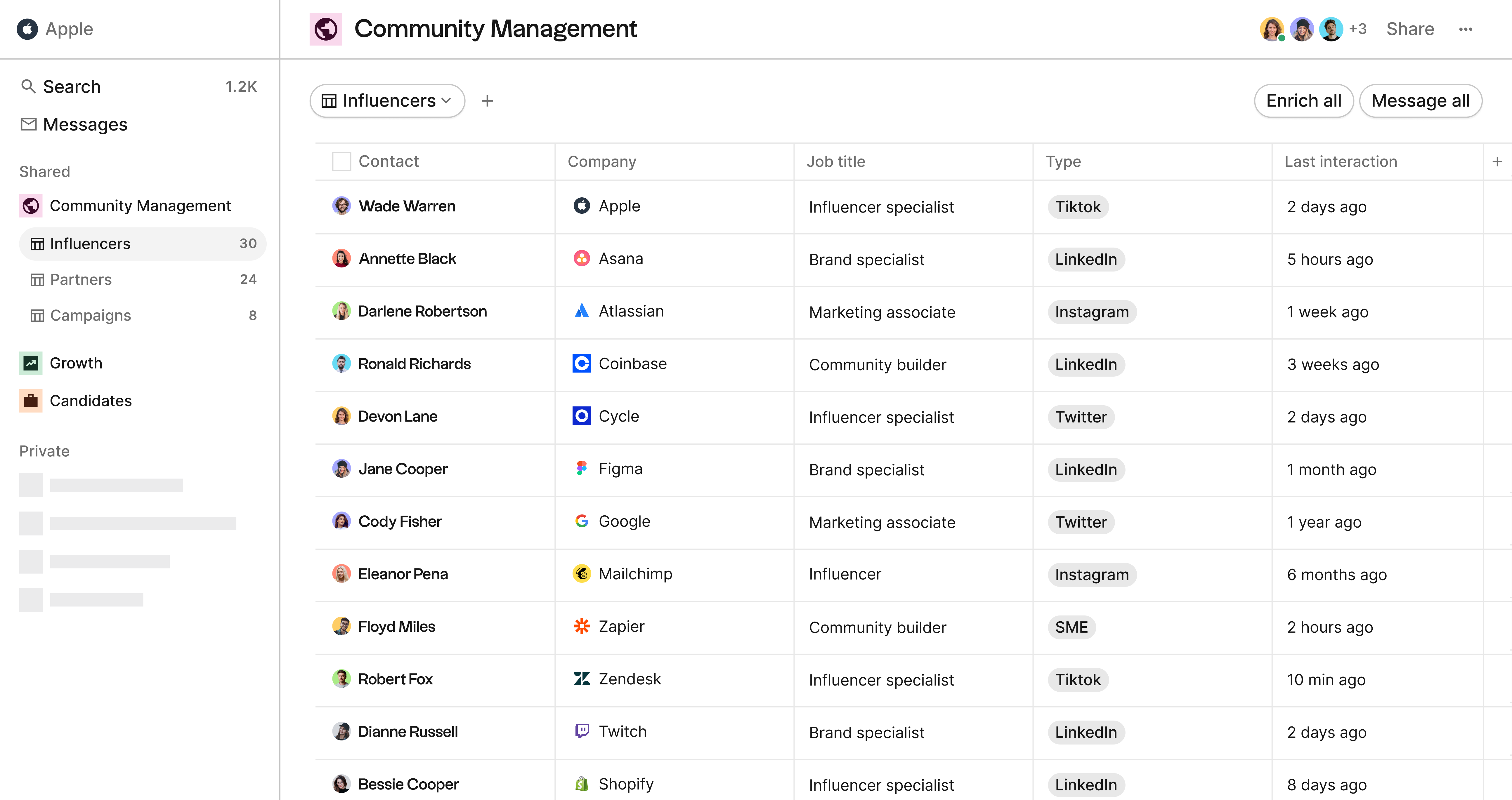Click the +3 collaborators indicator
This screenshot has width=1512, height=800.
point(1358,28)
